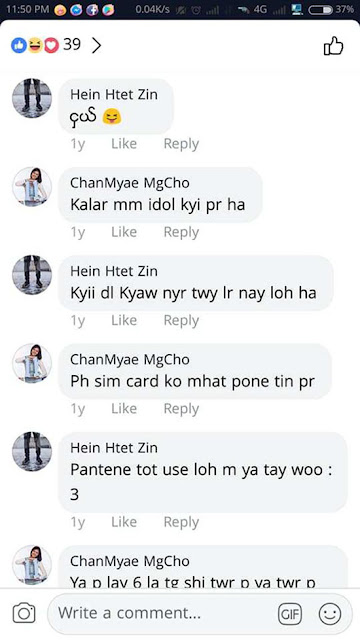Image resolution: width=360 pixels, height=640 pixels.
Task: Open the camera icon to attach a photo
Action: [x=24, y=613]
